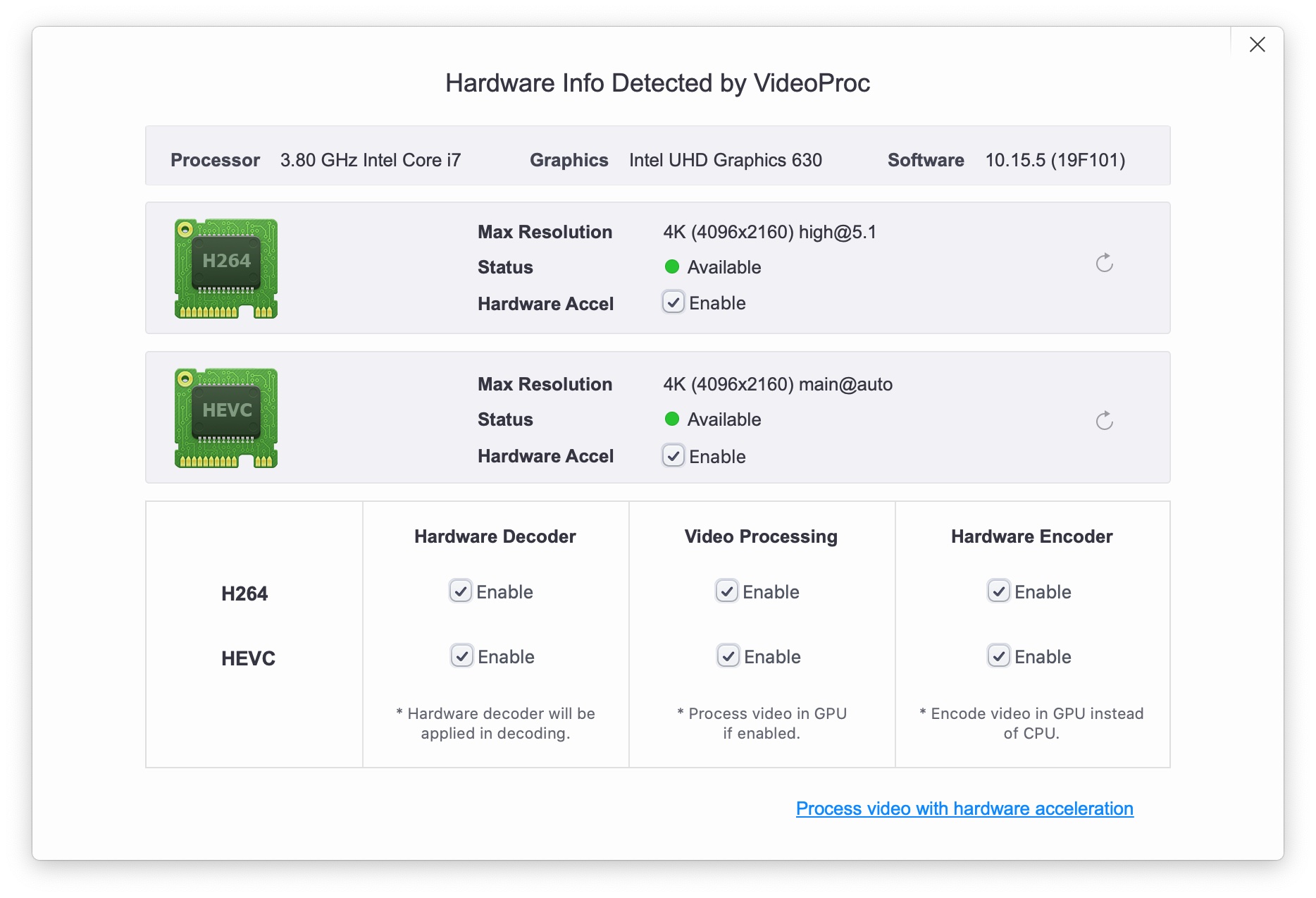Image resolution: width=1316 pixels, height=898 pixels.
Task: Click H264 'Available' status text
Action: point(724,267)
